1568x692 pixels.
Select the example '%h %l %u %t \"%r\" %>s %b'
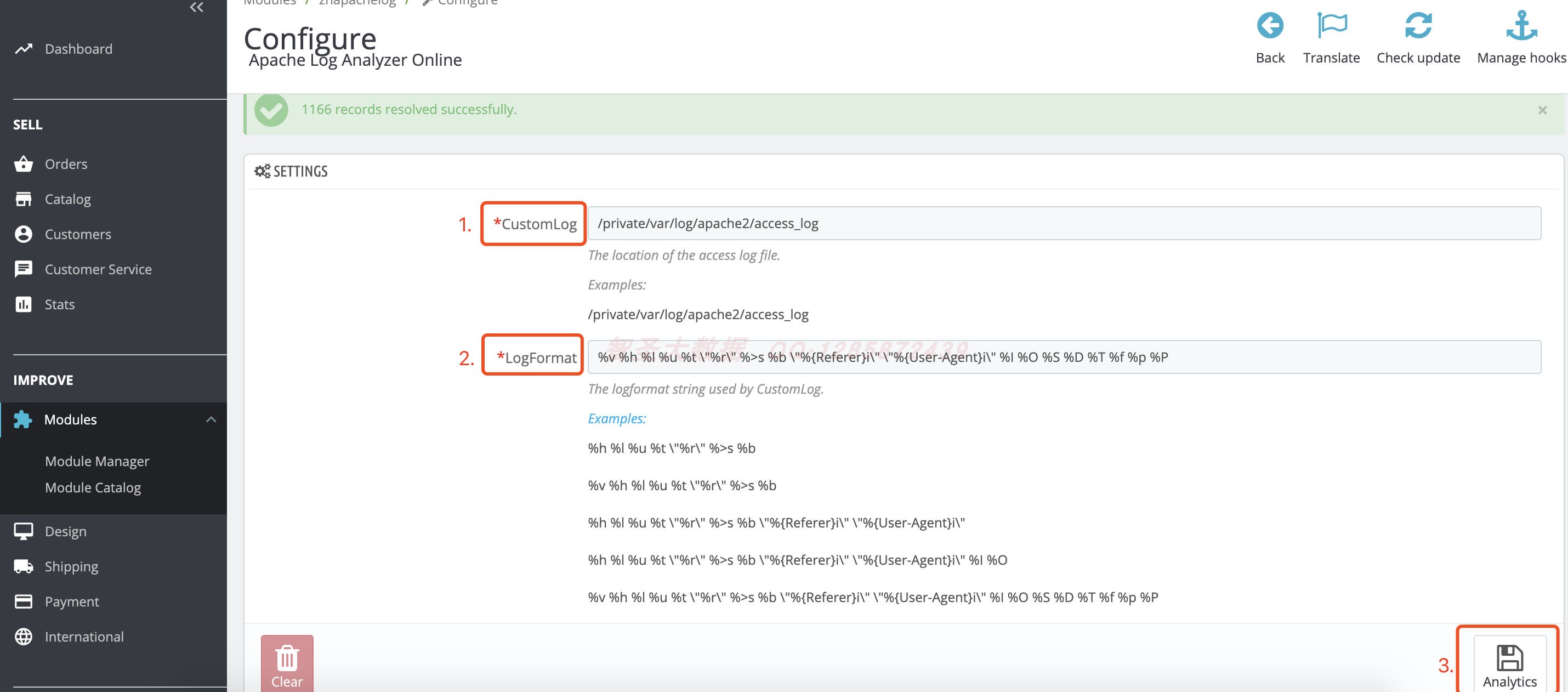click(672, 449)
